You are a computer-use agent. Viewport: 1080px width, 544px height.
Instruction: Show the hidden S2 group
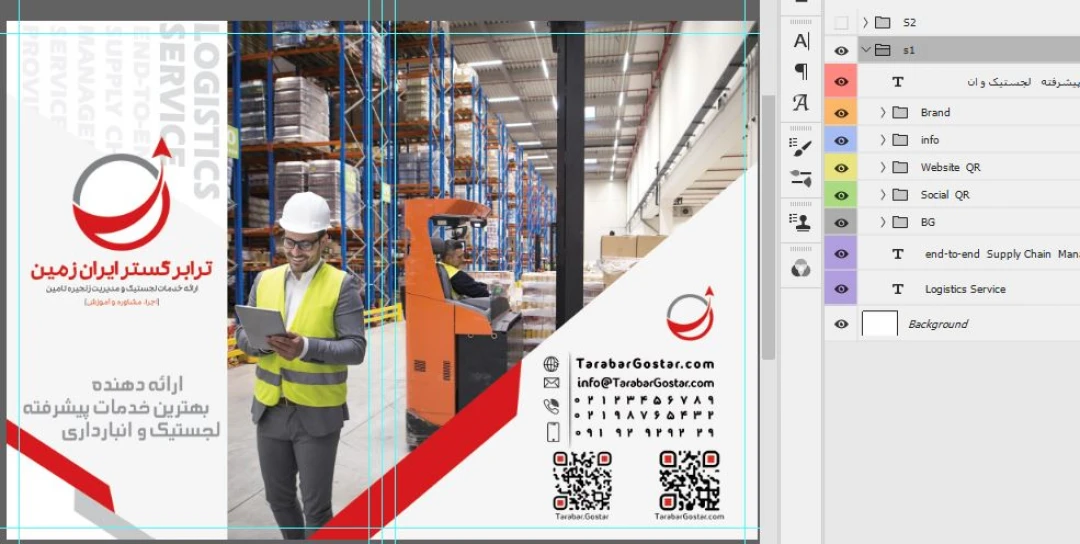[x=841, y=23]
